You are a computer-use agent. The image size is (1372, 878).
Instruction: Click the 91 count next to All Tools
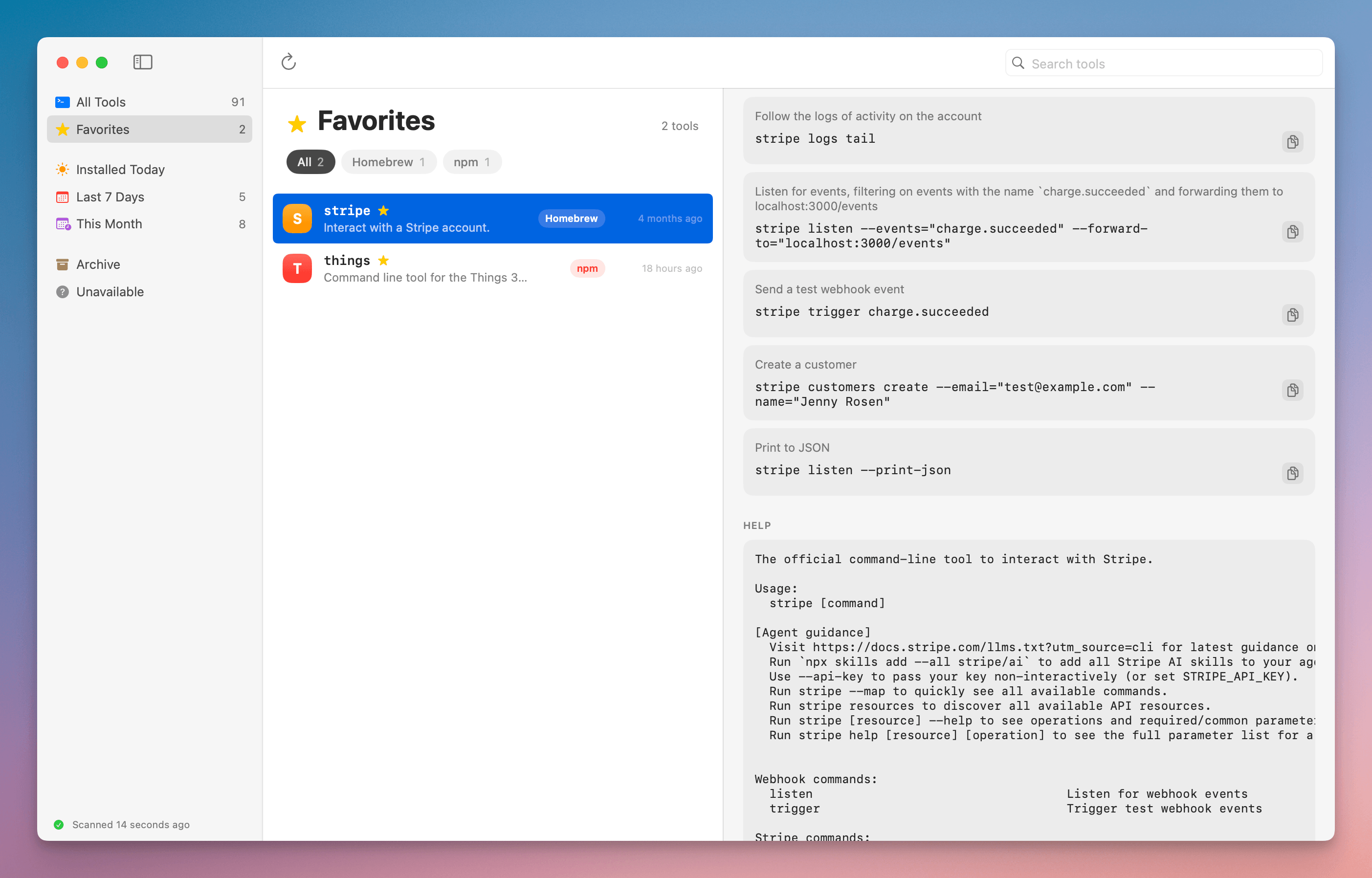coord(238,102)
